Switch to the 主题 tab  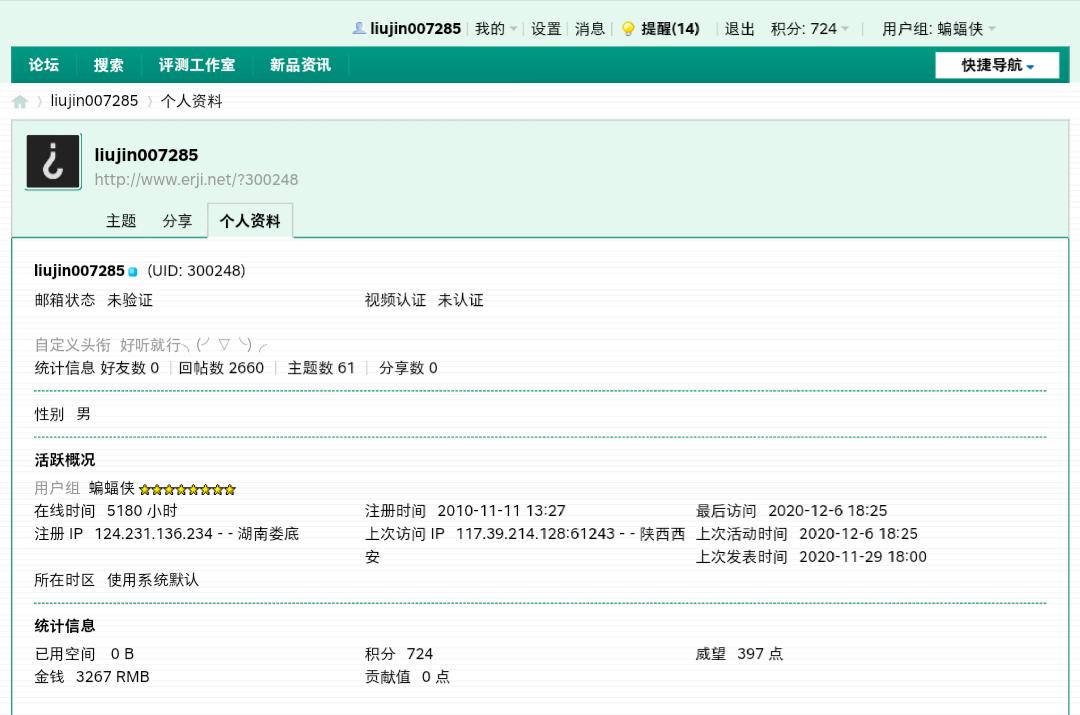(121, 221)
